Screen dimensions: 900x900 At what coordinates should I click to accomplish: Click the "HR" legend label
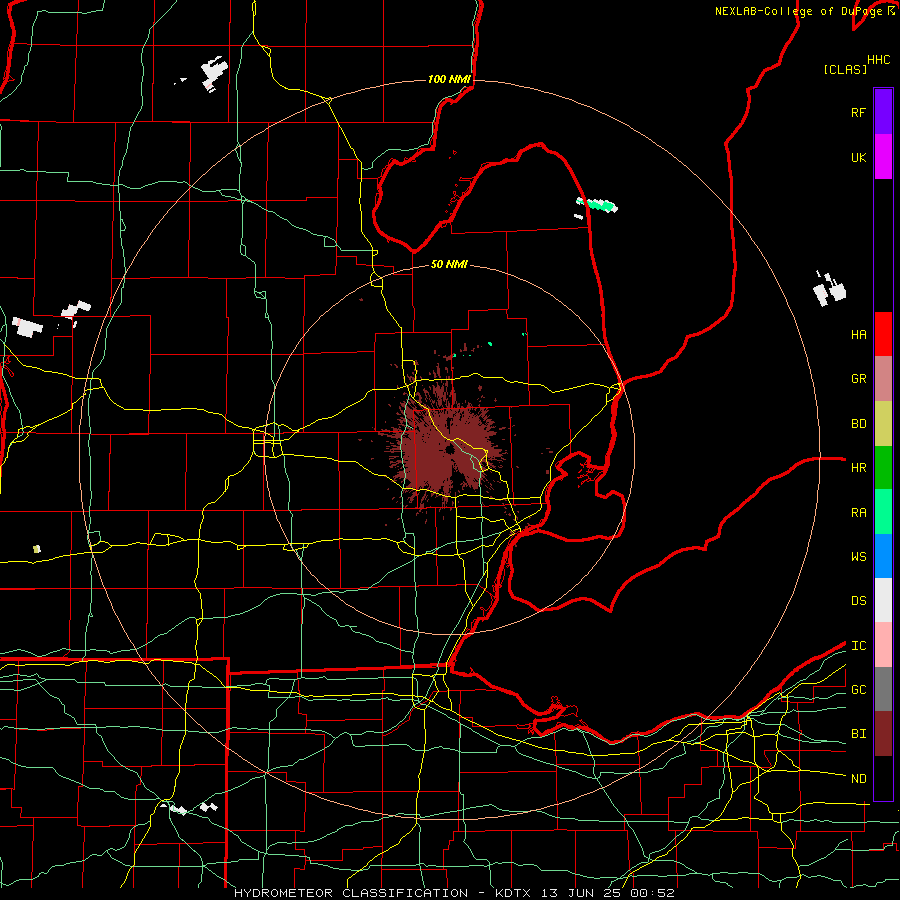point(858,468)
